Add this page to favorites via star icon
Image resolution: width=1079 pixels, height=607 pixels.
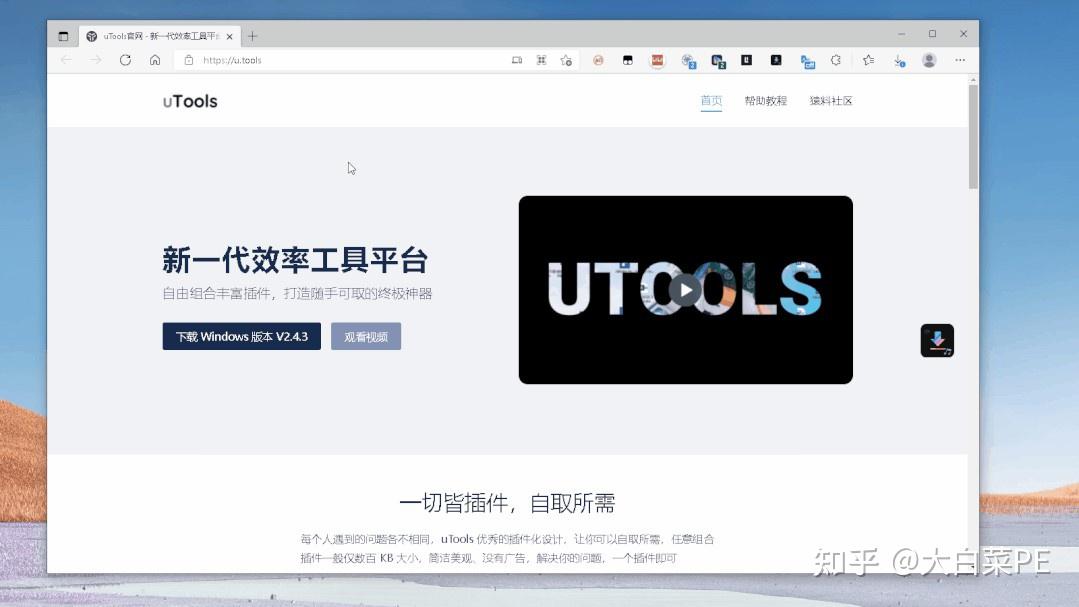pyautogui.click(x=565, y=60)
